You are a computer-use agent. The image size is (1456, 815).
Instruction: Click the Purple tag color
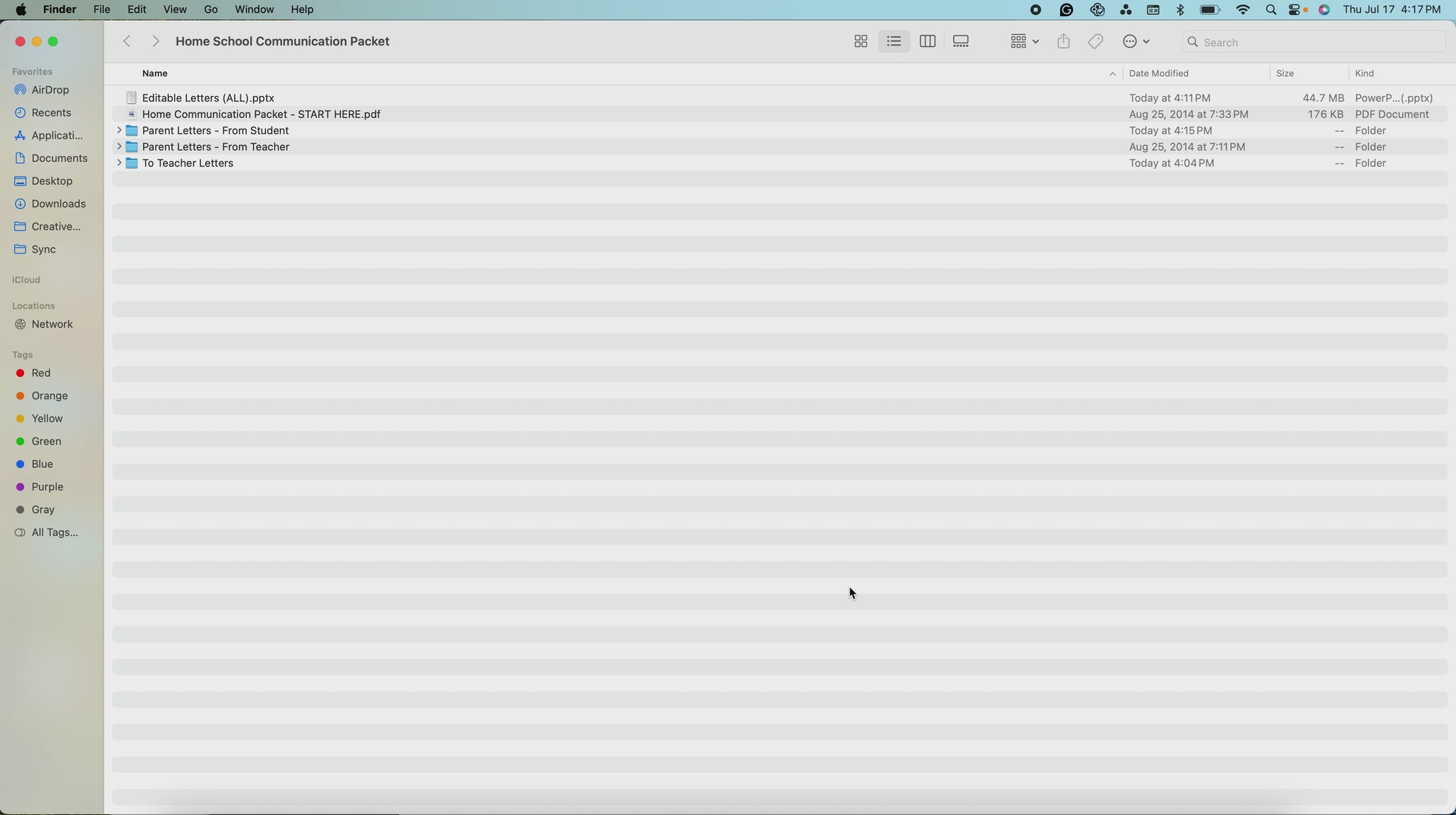(x=47, y=487)
